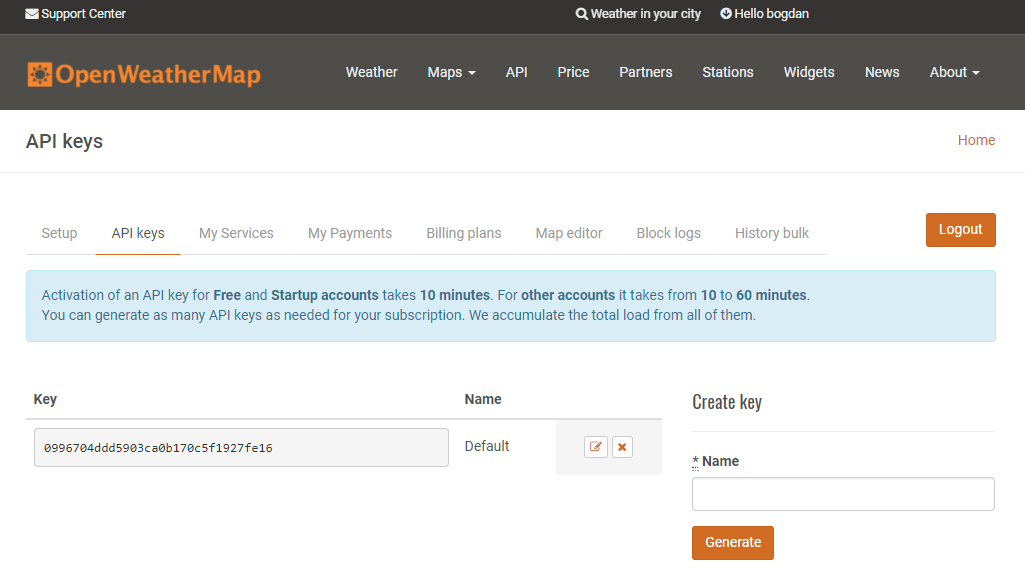Click the magnifier icon for city weather

(x=581, y=14)
